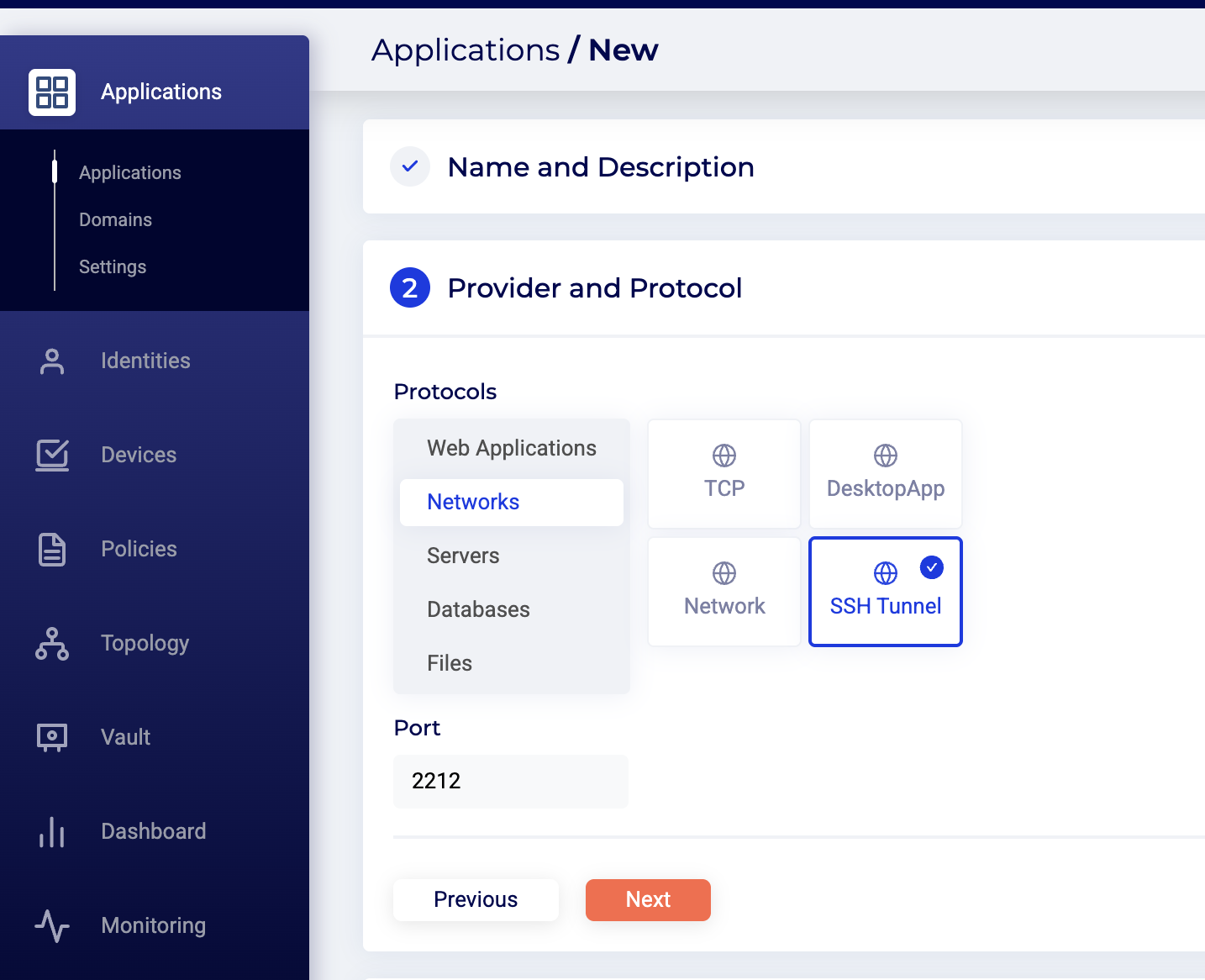The height and width of the screenshot is (980, 1205).
Task: Click the Topology network tree icon
Action: 52,644
